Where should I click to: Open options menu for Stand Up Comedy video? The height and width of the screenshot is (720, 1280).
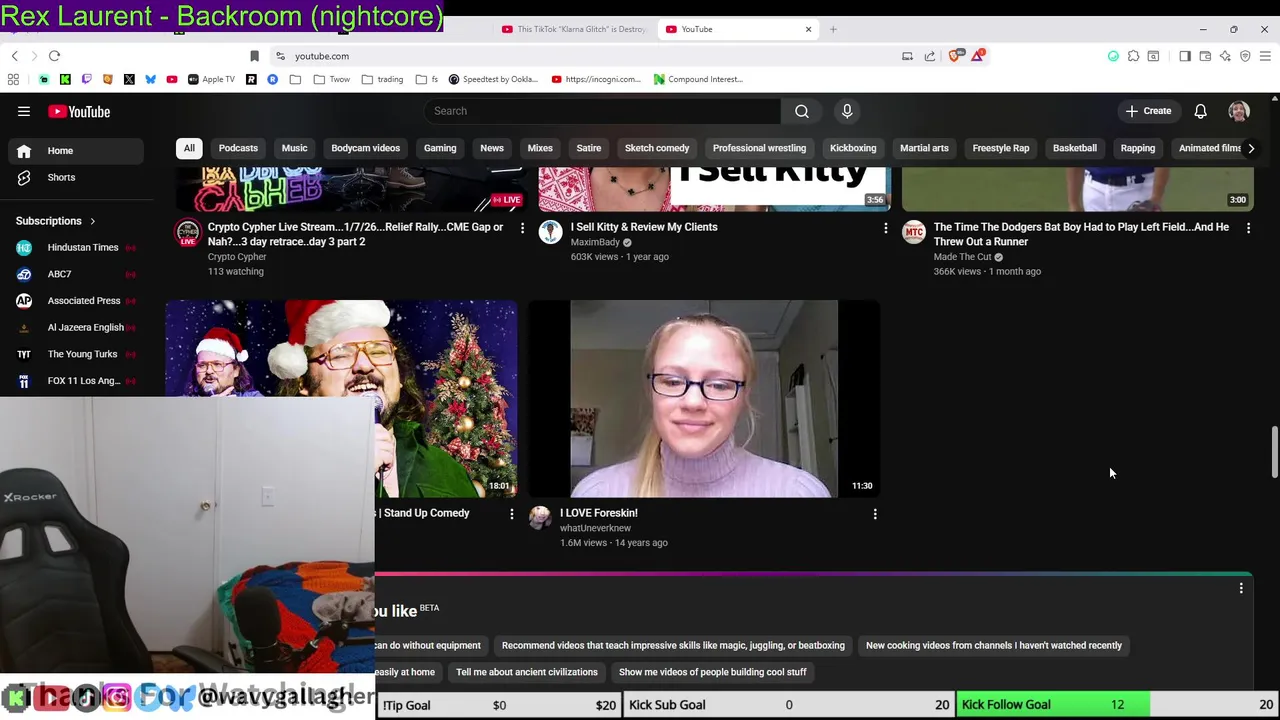[x=512, y=514]
